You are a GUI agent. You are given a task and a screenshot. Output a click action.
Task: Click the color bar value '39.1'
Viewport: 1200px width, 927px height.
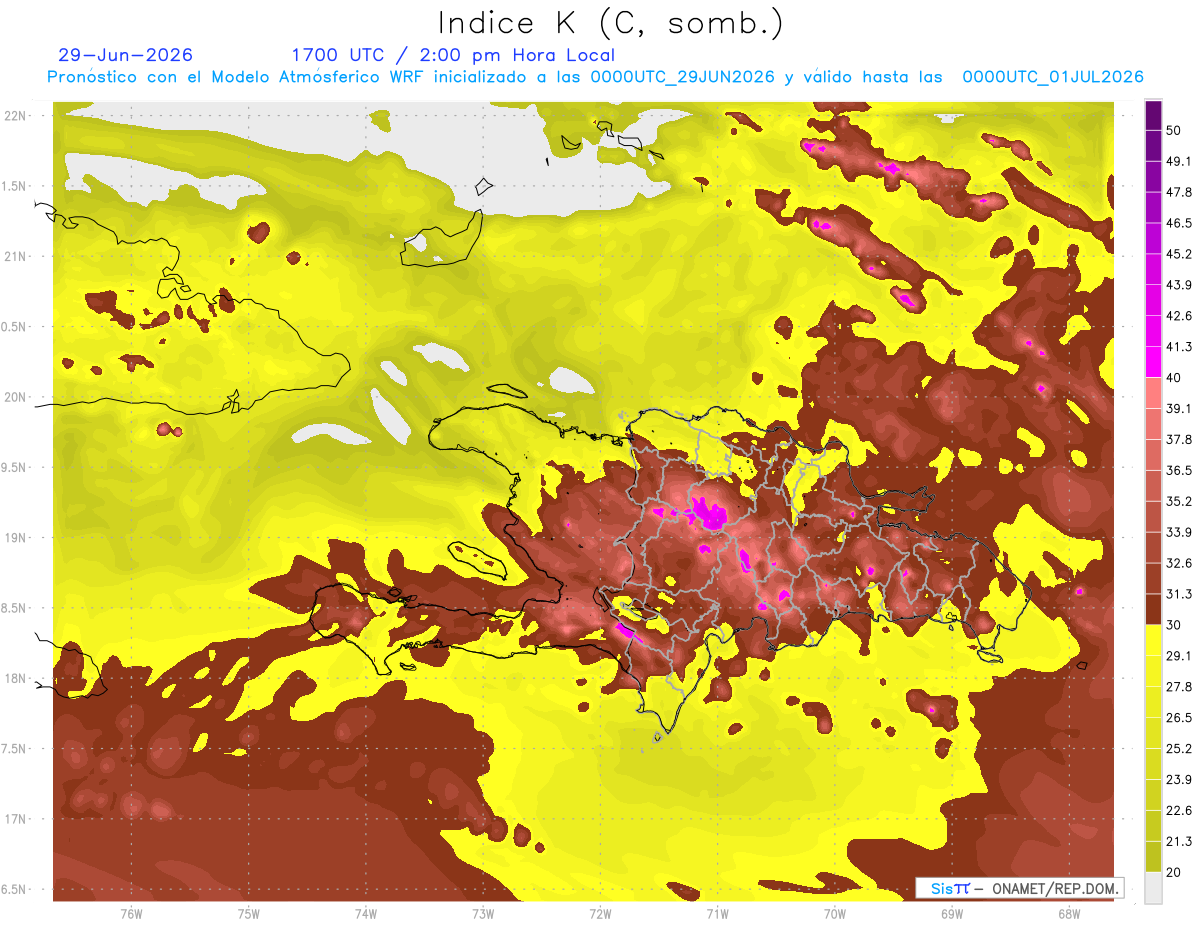pyautogui.click(x=1178, y=408)
